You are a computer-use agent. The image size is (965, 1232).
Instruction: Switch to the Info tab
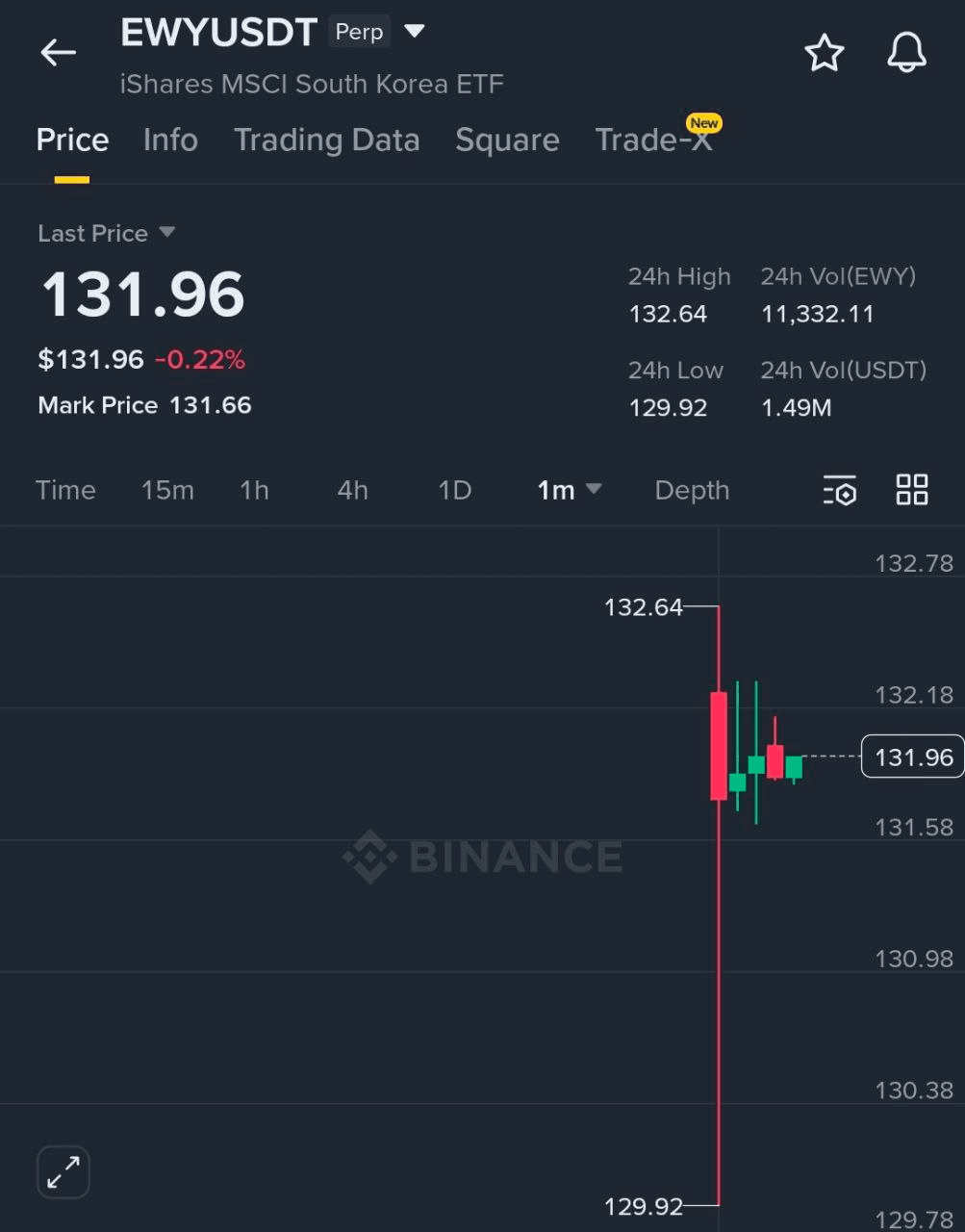(170, 141)
